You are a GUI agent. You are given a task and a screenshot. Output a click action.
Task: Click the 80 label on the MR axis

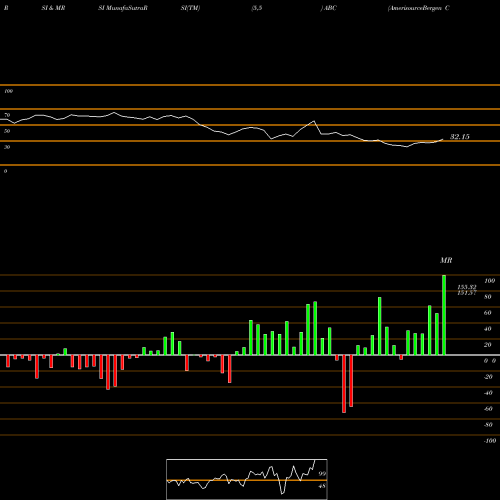(488, 297)
